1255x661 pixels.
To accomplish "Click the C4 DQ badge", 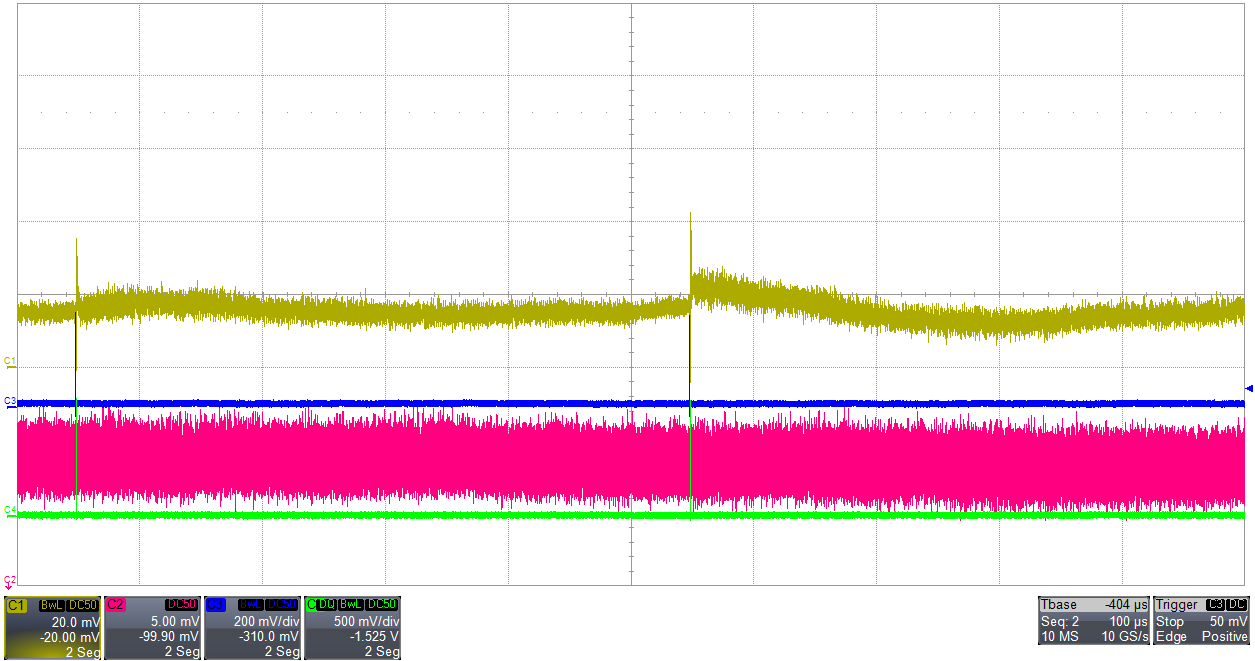I will (326, 605).
